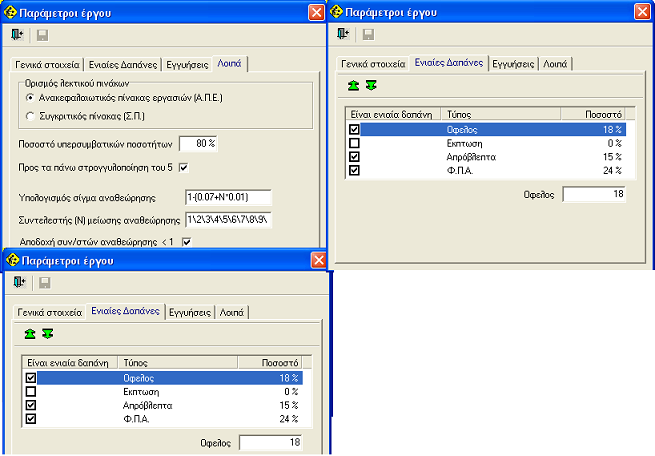This screenshot has height=456, width=655.
Task: Open the Λοιπά tab in bottom window
Action: (231, 311)
